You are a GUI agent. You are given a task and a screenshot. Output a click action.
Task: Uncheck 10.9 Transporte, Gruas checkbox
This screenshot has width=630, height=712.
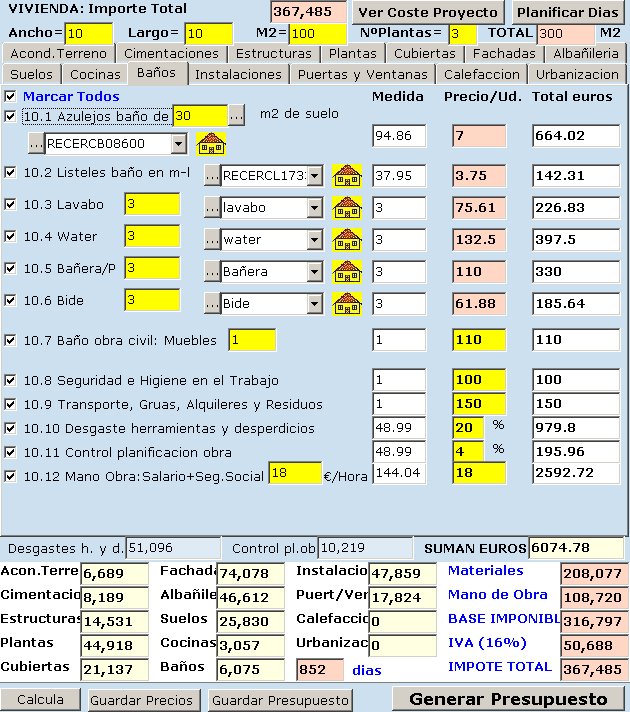[10, 404]
